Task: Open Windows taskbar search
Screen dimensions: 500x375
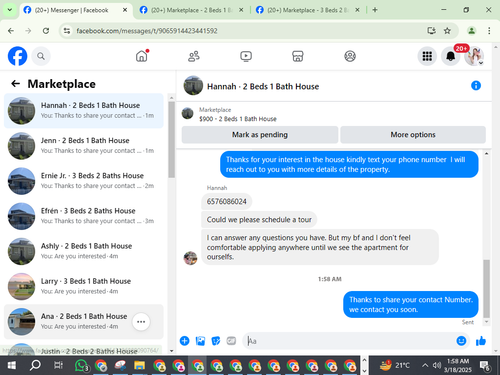Action: click(35, 366)
